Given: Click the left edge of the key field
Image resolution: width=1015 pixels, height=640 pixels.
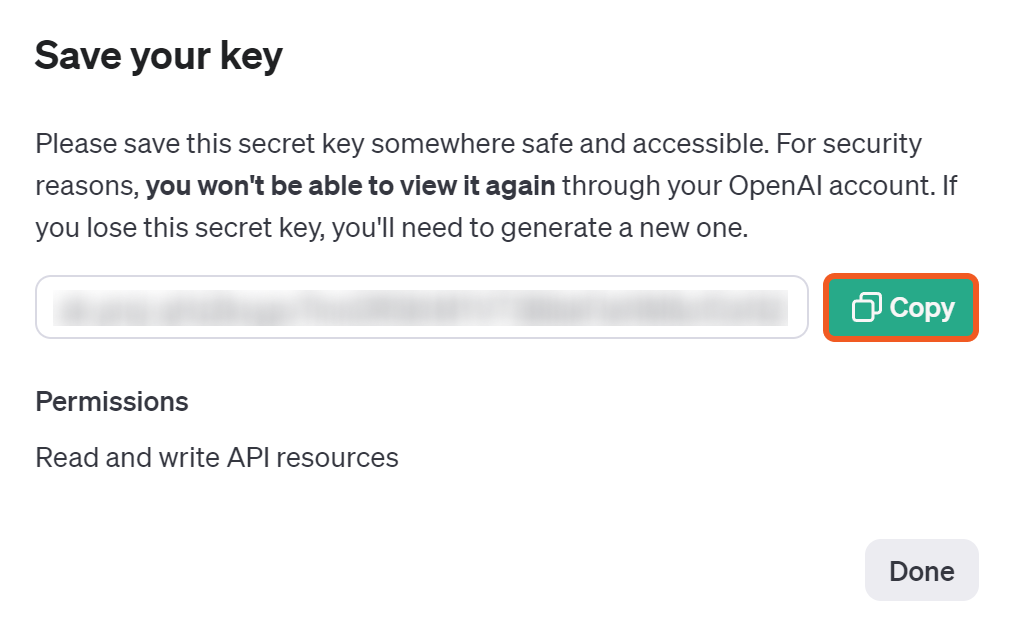Looking at the screenshot, I should click(46, 308).
